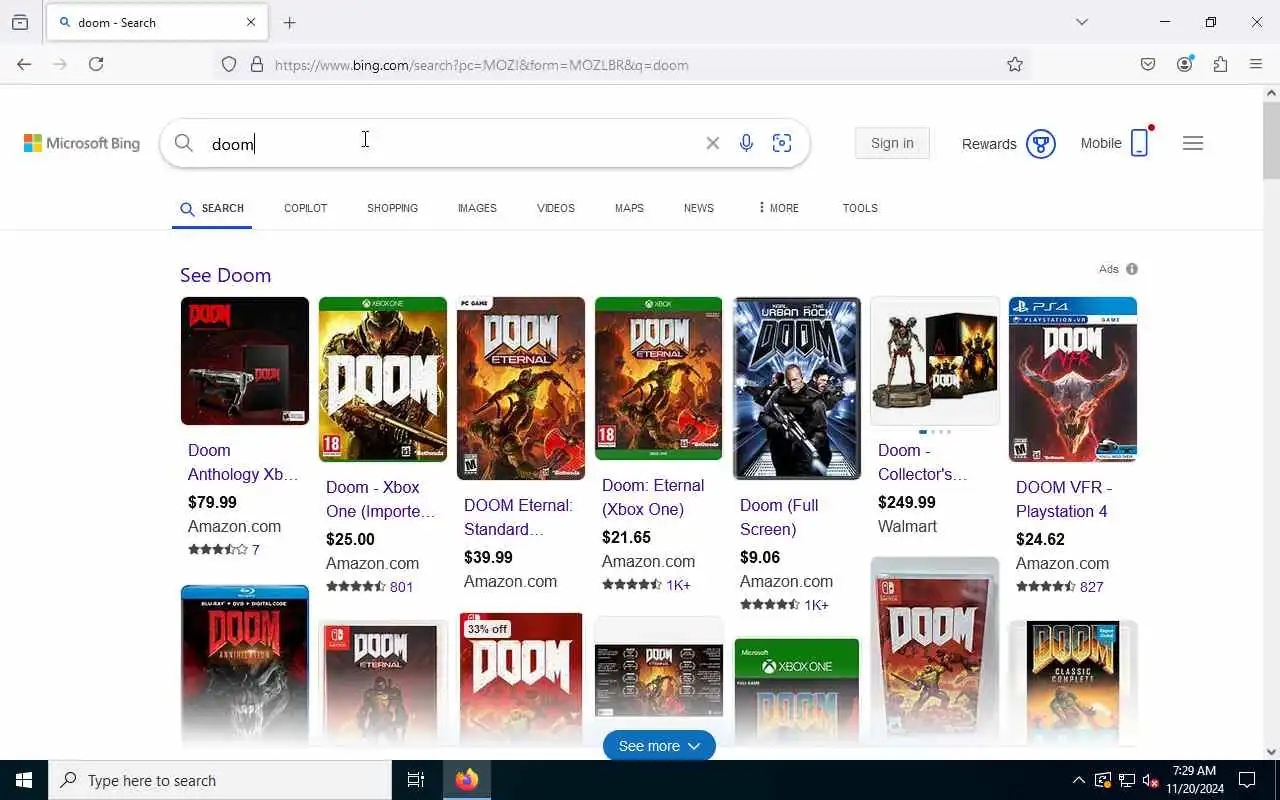Screen dimensions: 1280x800
Task: Click the Ads info icon
Action: pyautogui.click(x=1132, y=269)
